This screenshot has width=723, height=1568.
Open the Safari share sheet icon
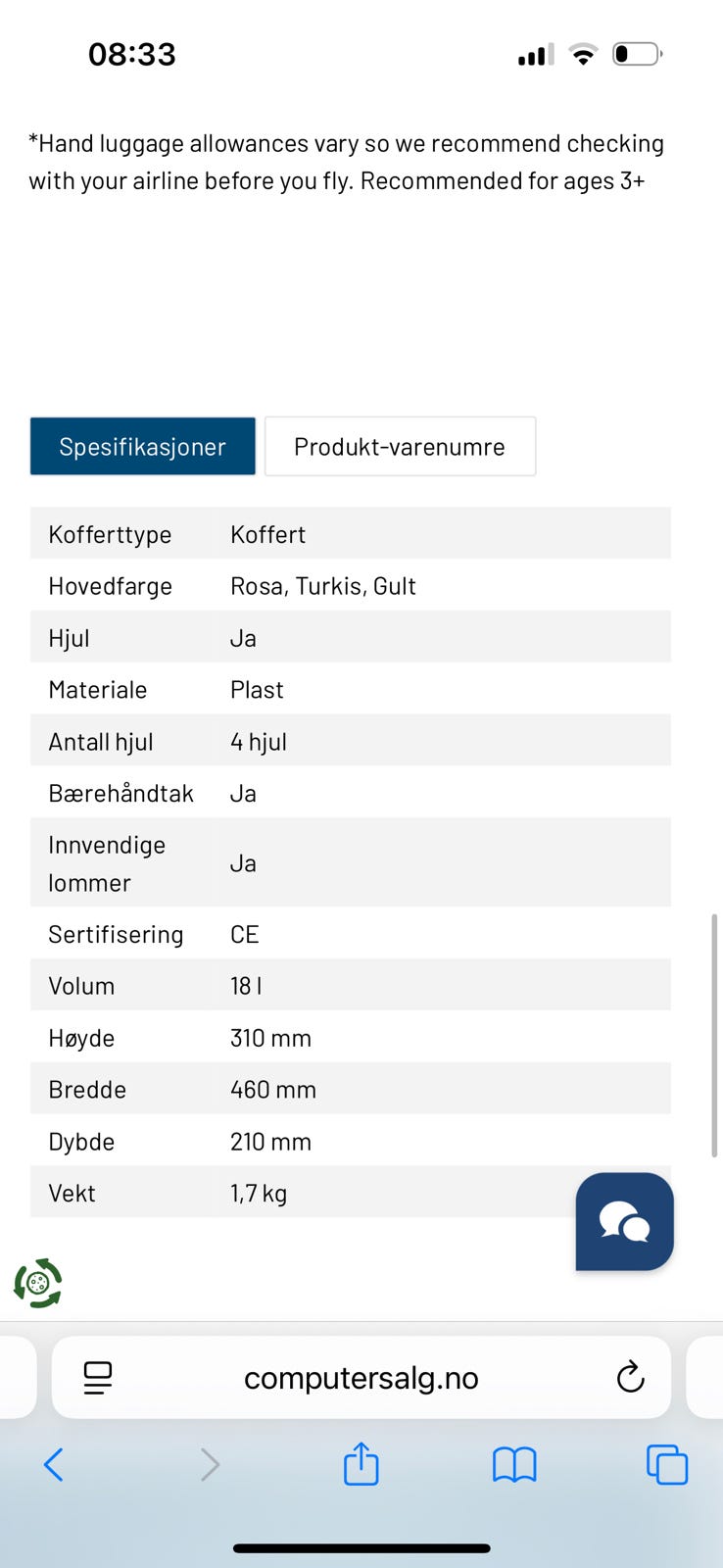click(x=361, y=1464)
